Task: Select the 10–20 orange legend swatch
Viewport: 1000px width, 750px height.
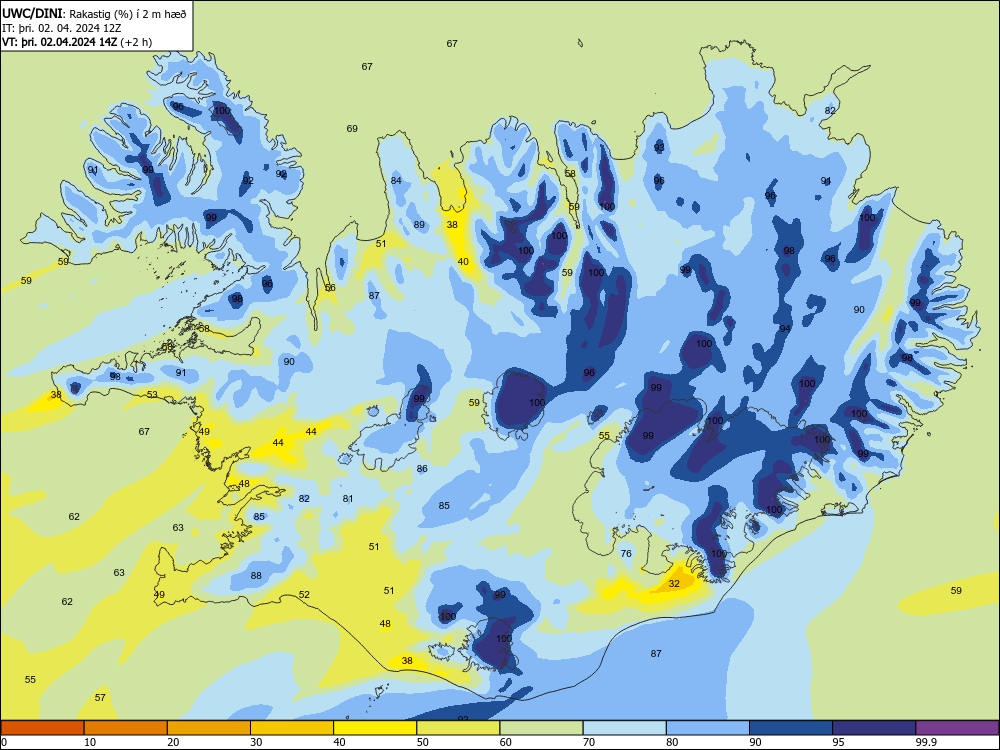Action: [126, 728]
